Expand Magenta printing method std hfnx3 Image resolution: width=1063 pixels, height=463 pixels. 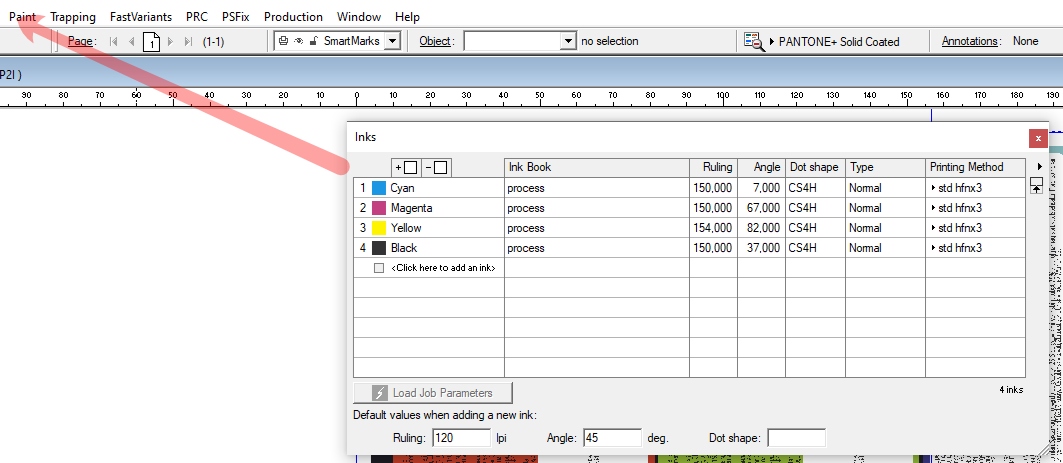click(934, 208)
